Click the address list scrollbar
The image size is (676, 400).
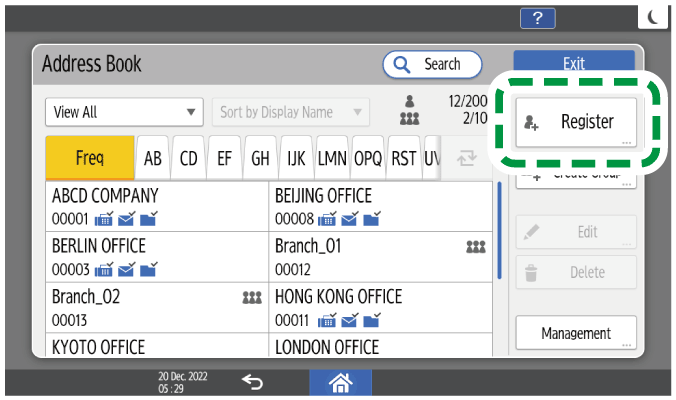click(x=500, y=230)
